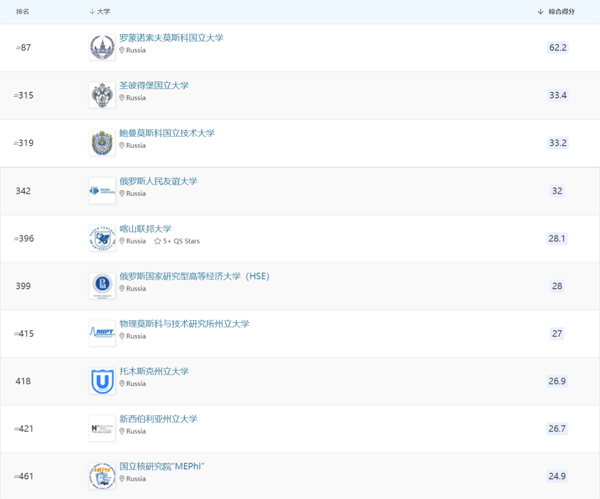The width and height of the screenshot is (600, 499).
Task: Click Russia label under 托木斯克州立大学
Action: pyautogui.click(x=136, y=383)
